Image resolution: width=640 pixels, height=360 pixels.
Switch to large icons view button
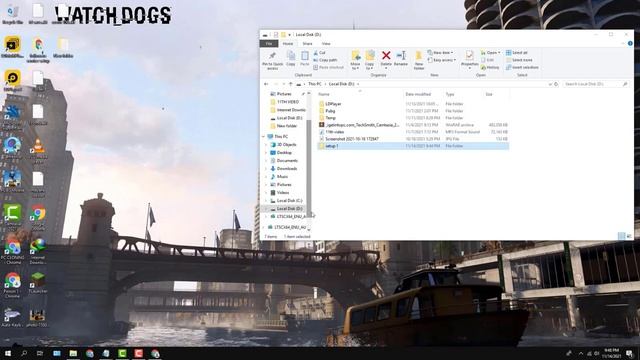coord(629,236)
